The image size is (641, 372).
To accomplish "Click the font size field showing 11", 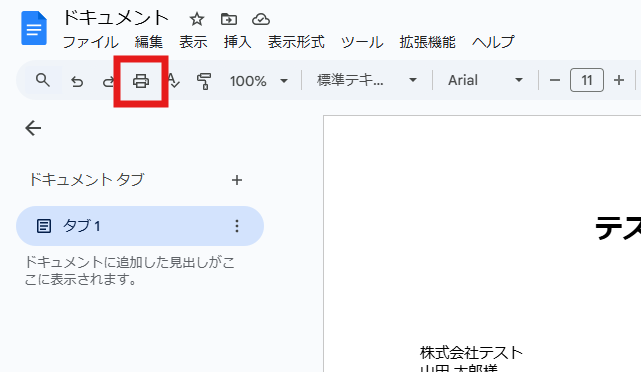I will pyautogui.click(x=587, y=80).
